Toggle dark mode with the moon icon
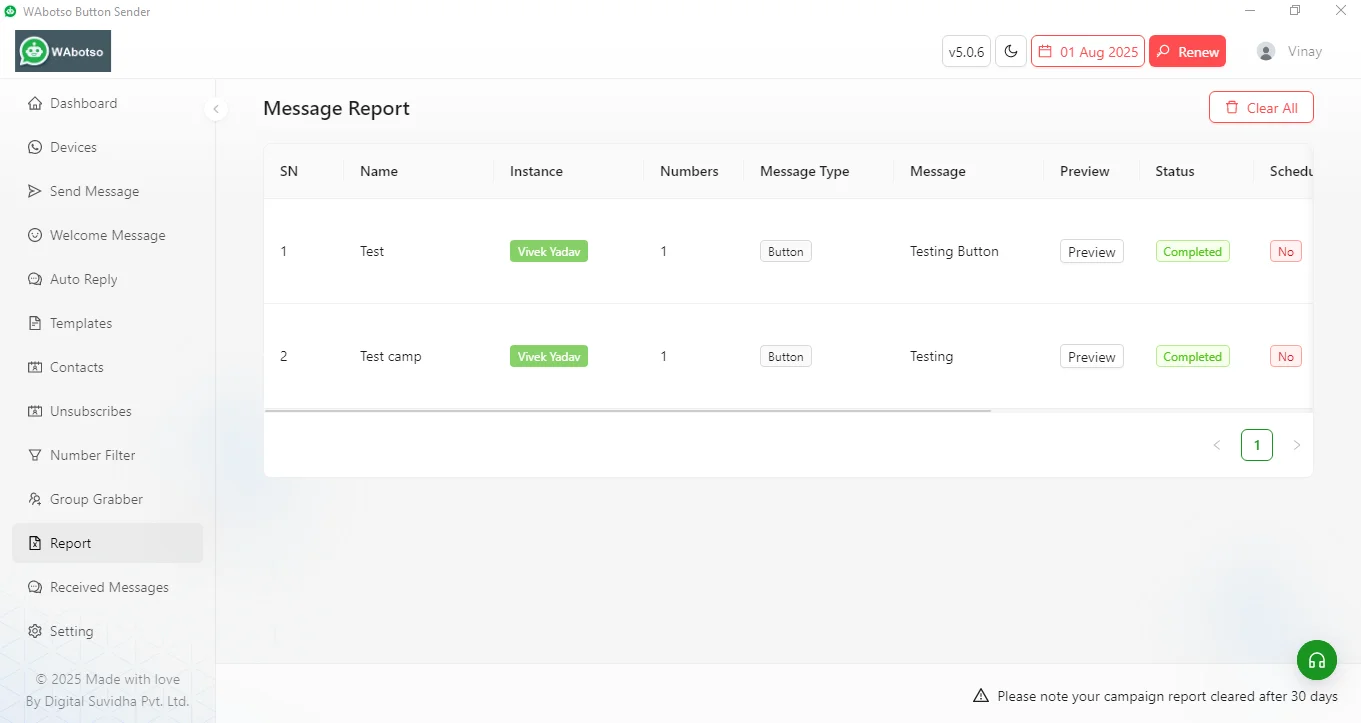 click(1011, 52)
